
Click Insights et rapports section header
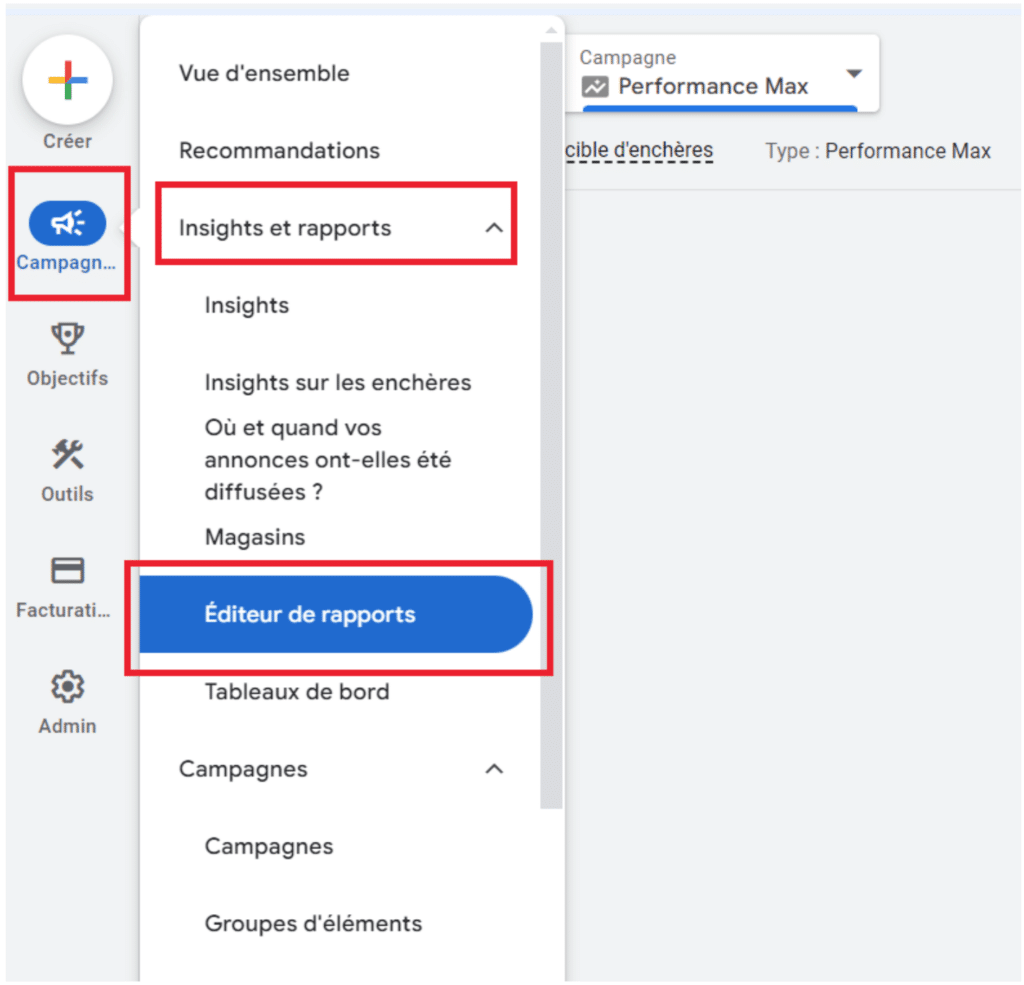285,228
